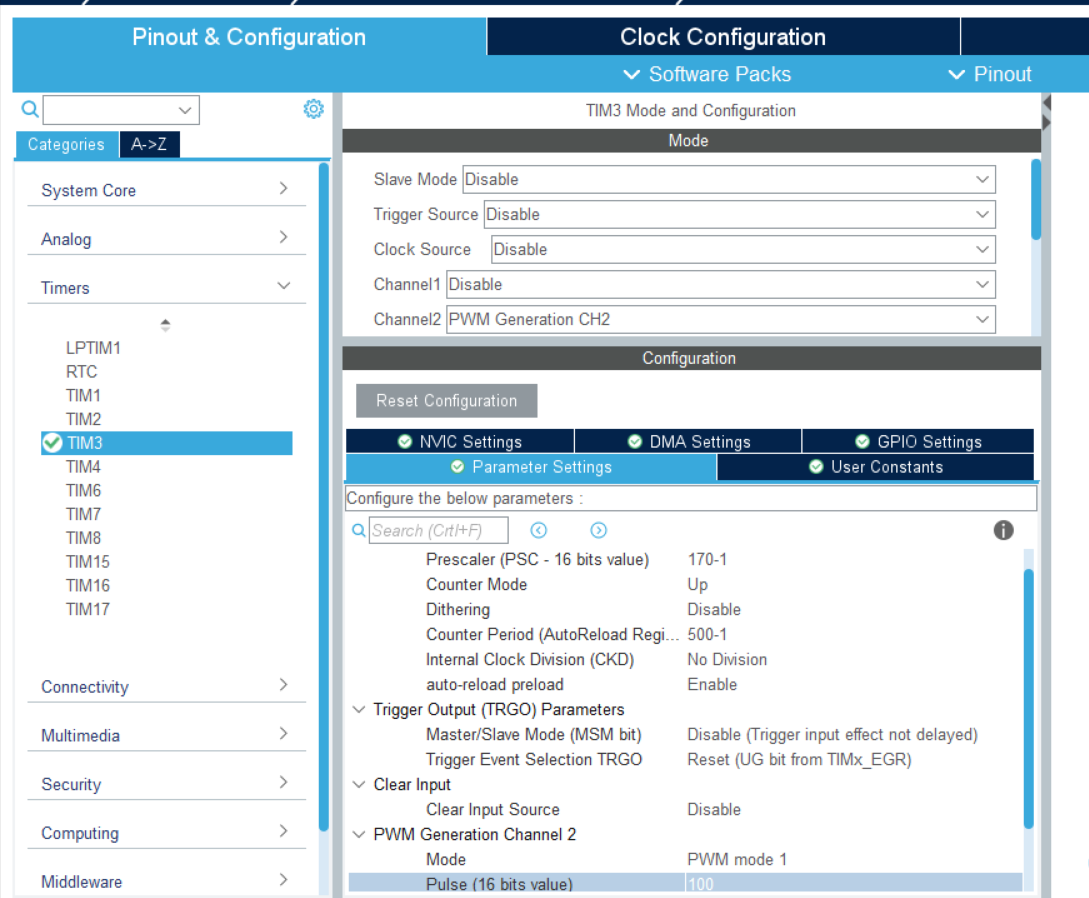Click the Counter Mode value Up
1089x898 pixels.
click(x=697, y=584)
